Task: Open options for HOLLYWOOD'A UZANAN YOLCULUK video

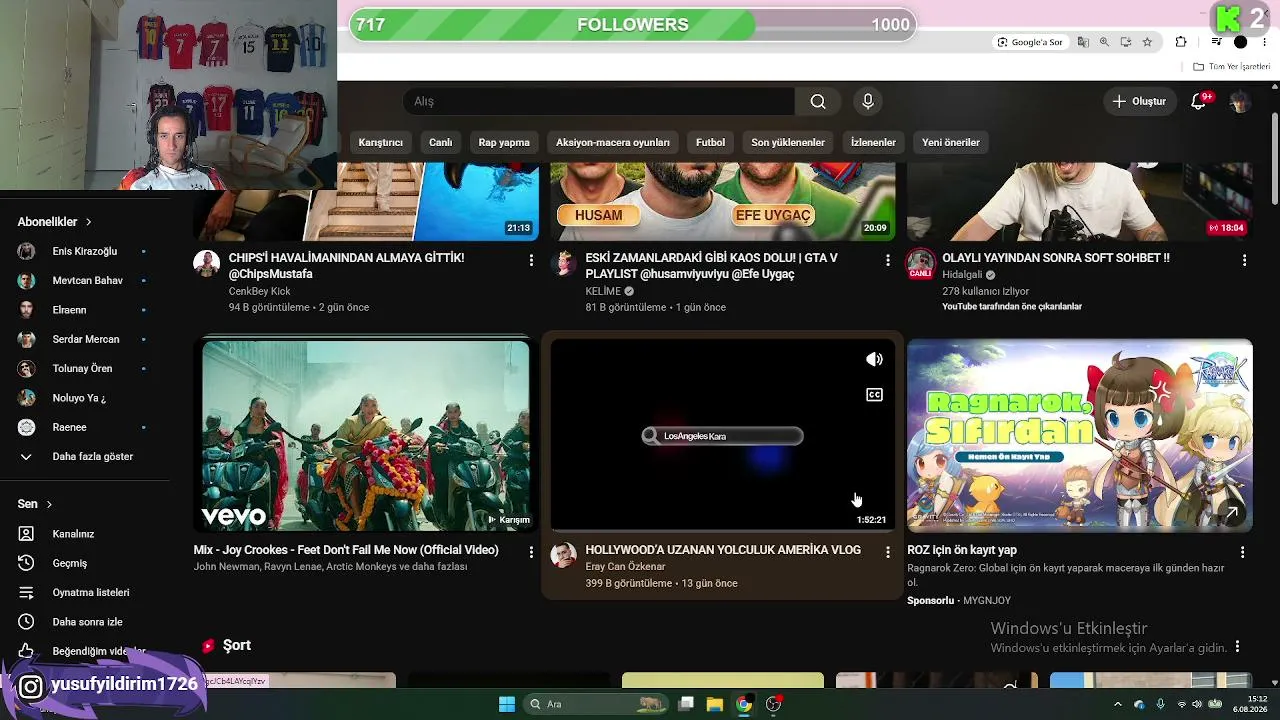Action: [887, 552]
